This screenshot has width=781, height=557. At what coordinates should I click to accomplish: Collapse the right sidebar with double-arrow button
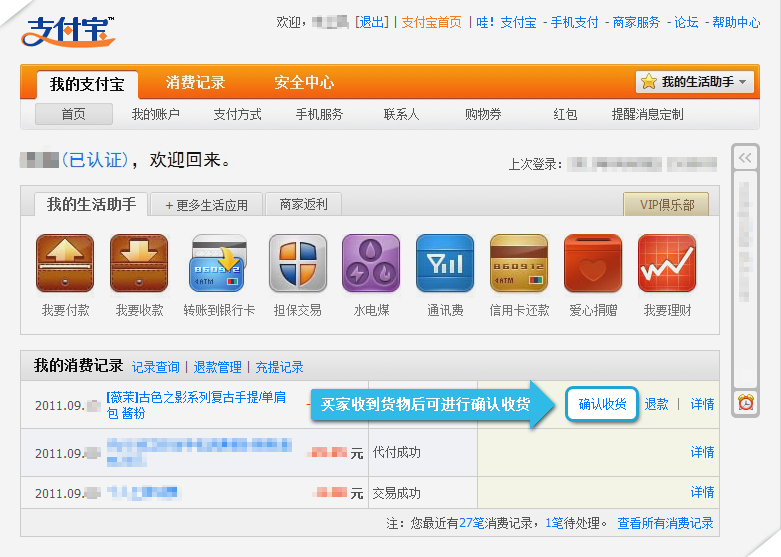(745, 158)
